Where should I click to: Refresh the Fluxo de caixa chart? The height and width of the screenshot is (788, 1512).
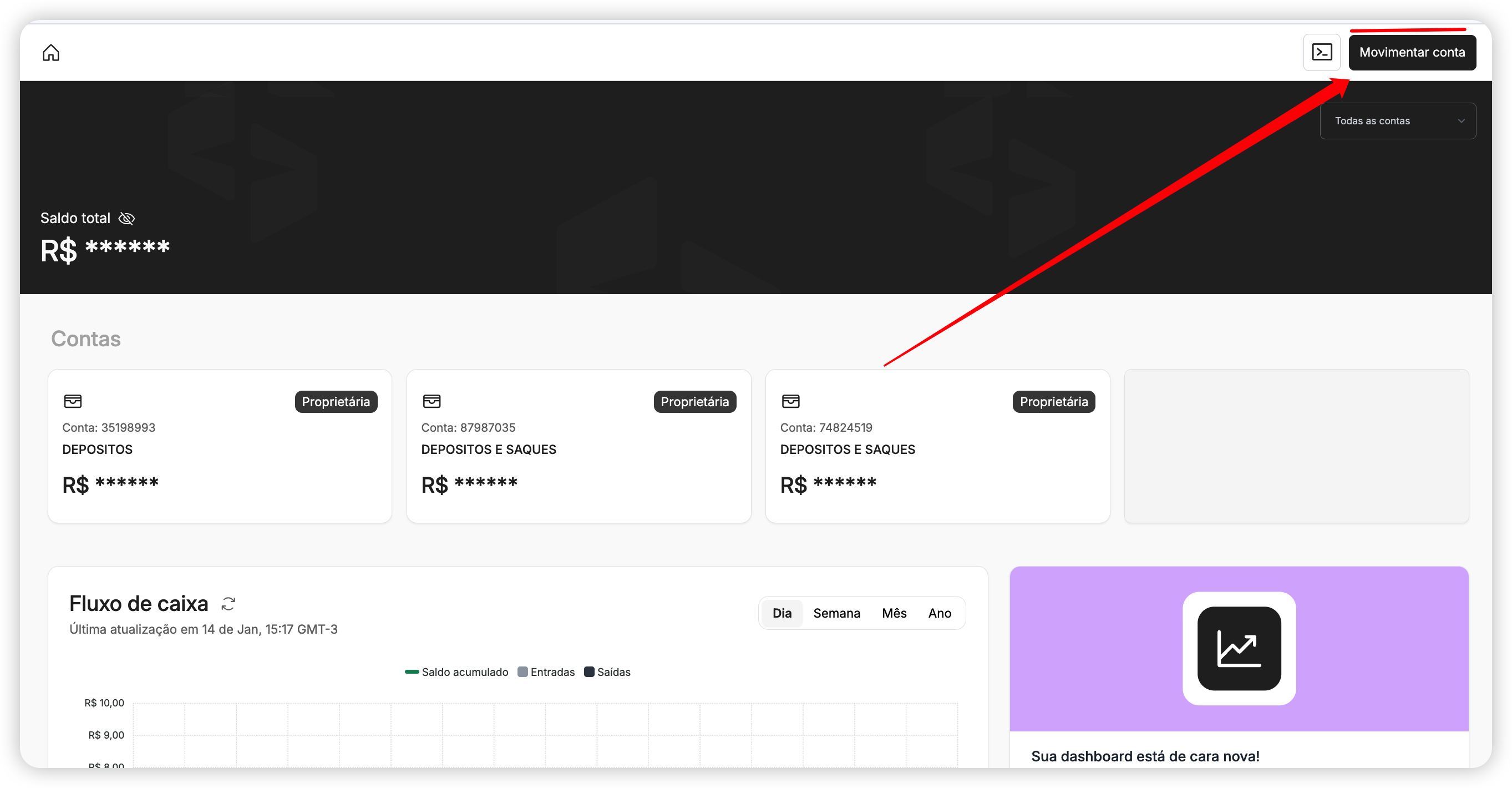229,604
